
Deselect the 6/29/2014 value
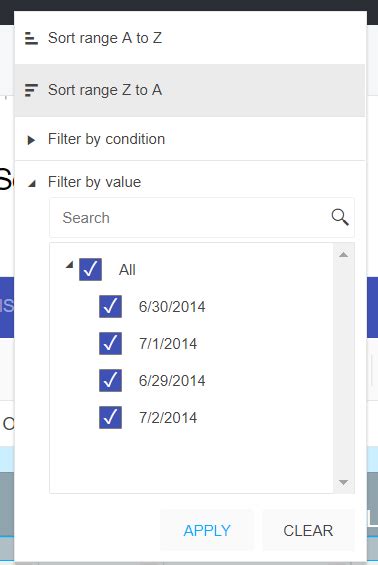110,381
